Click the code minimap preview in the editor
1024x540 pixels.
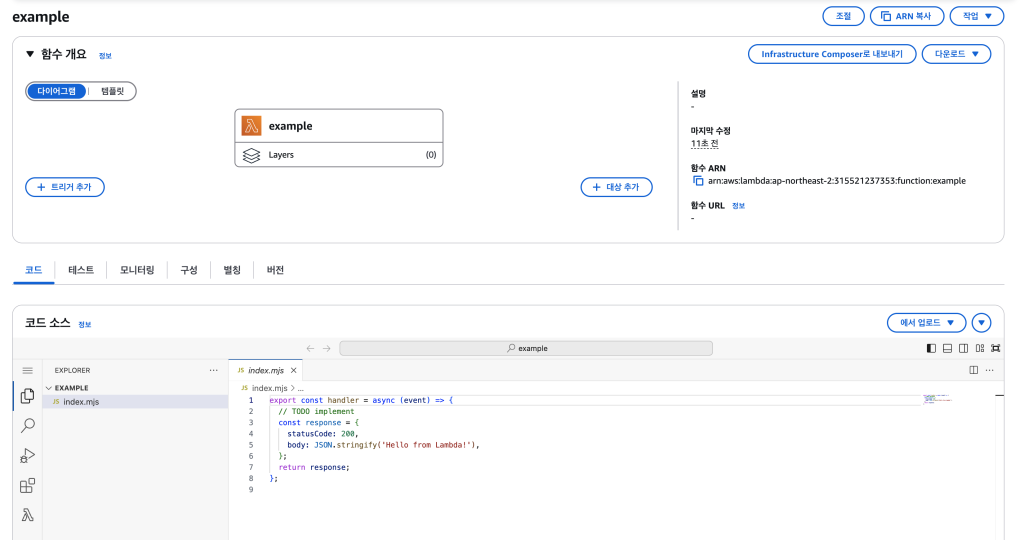938,399
